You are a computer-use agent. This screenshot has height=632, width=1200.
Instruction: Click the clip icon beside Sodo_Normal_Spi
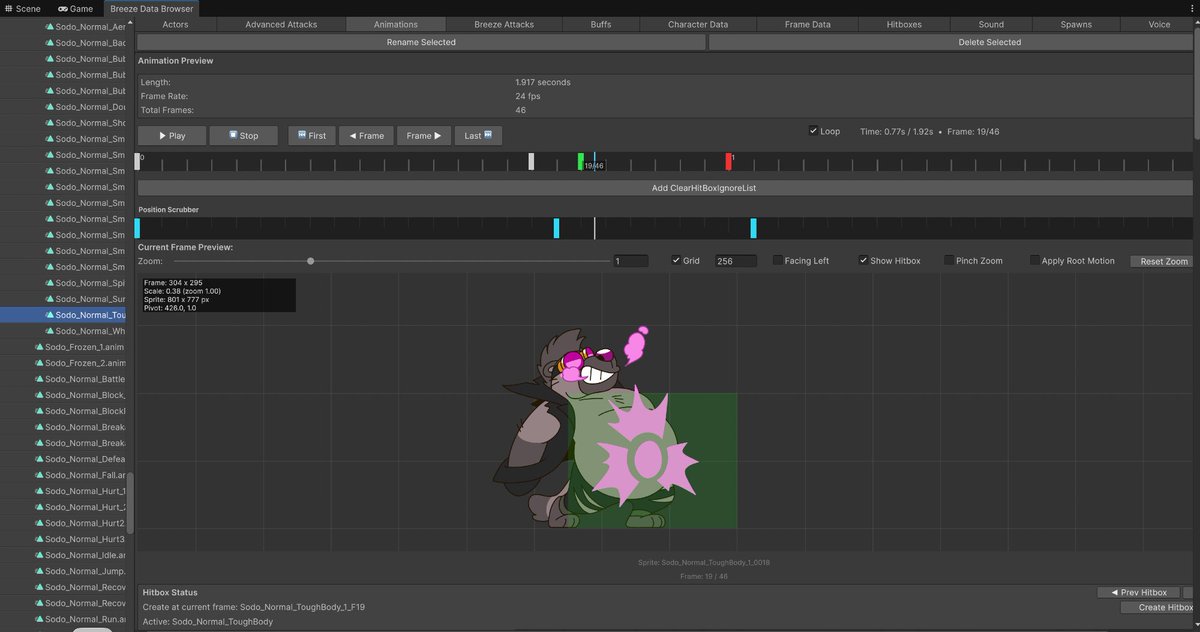tap(50, 282)
